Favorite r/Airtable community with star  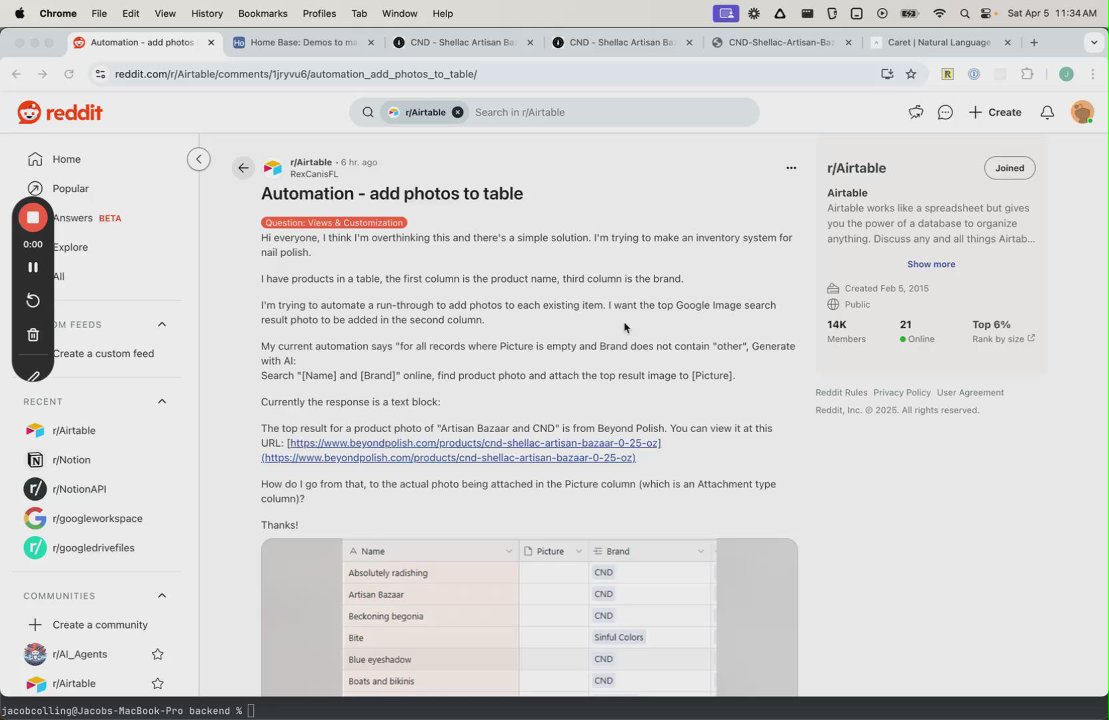158,683
